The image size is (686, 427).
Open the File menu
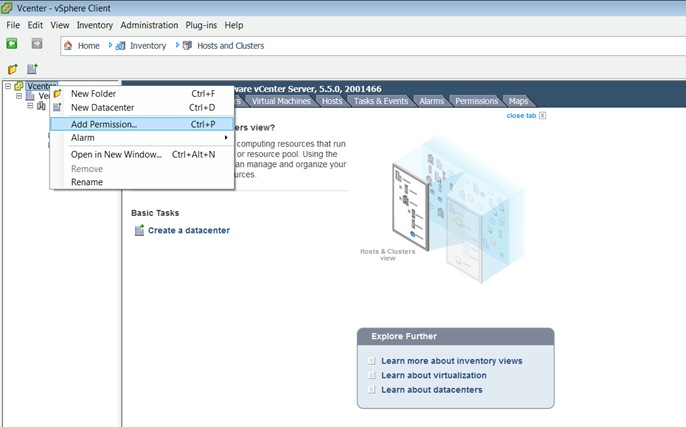tap(13, 25)
